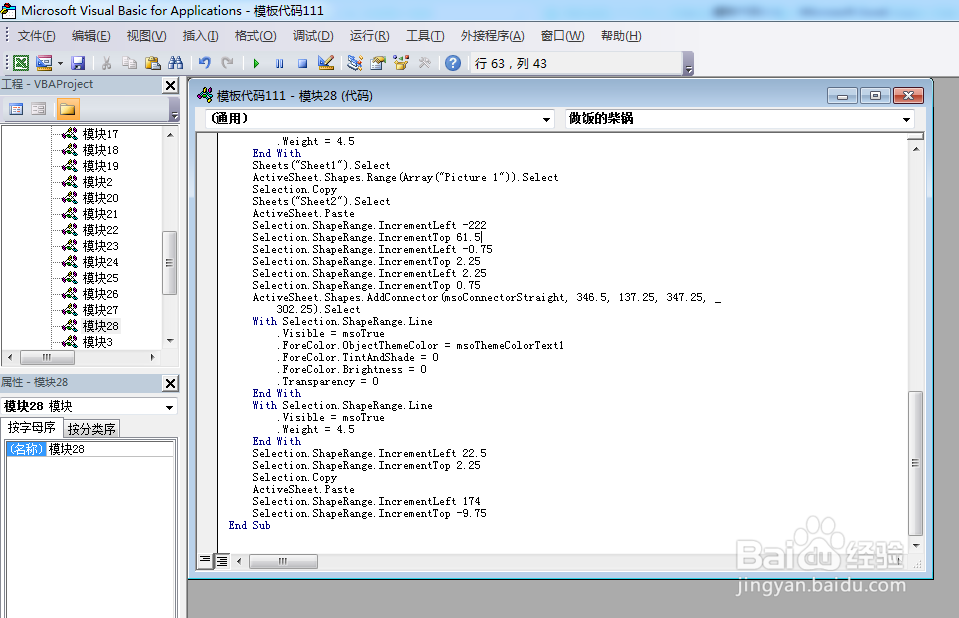The image size is (959, 618).
Task: Open the 文件(F) menu
Action: 37,36
